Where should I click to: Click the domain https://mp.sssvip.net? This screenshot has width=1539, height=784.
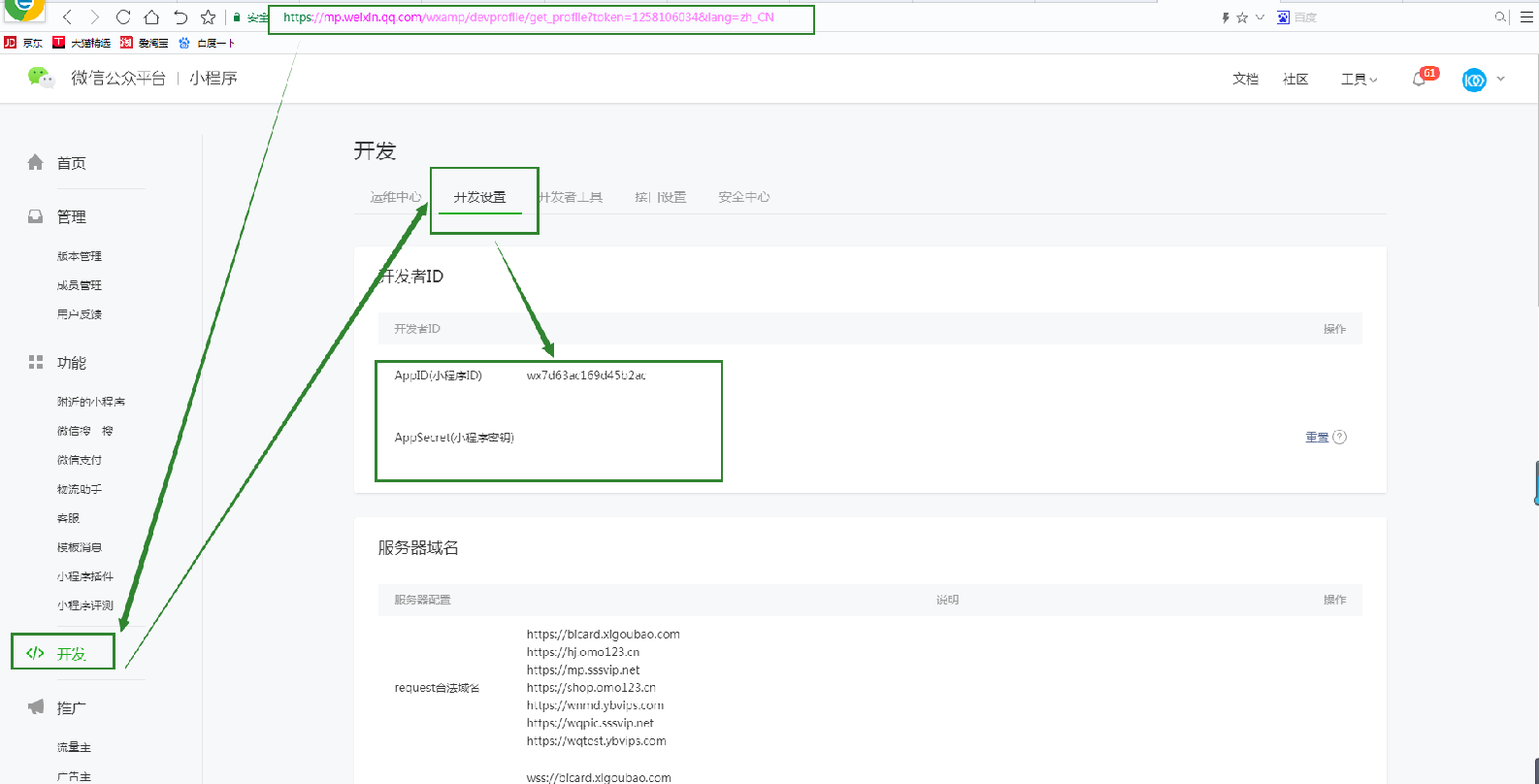(x=583, y=670)
